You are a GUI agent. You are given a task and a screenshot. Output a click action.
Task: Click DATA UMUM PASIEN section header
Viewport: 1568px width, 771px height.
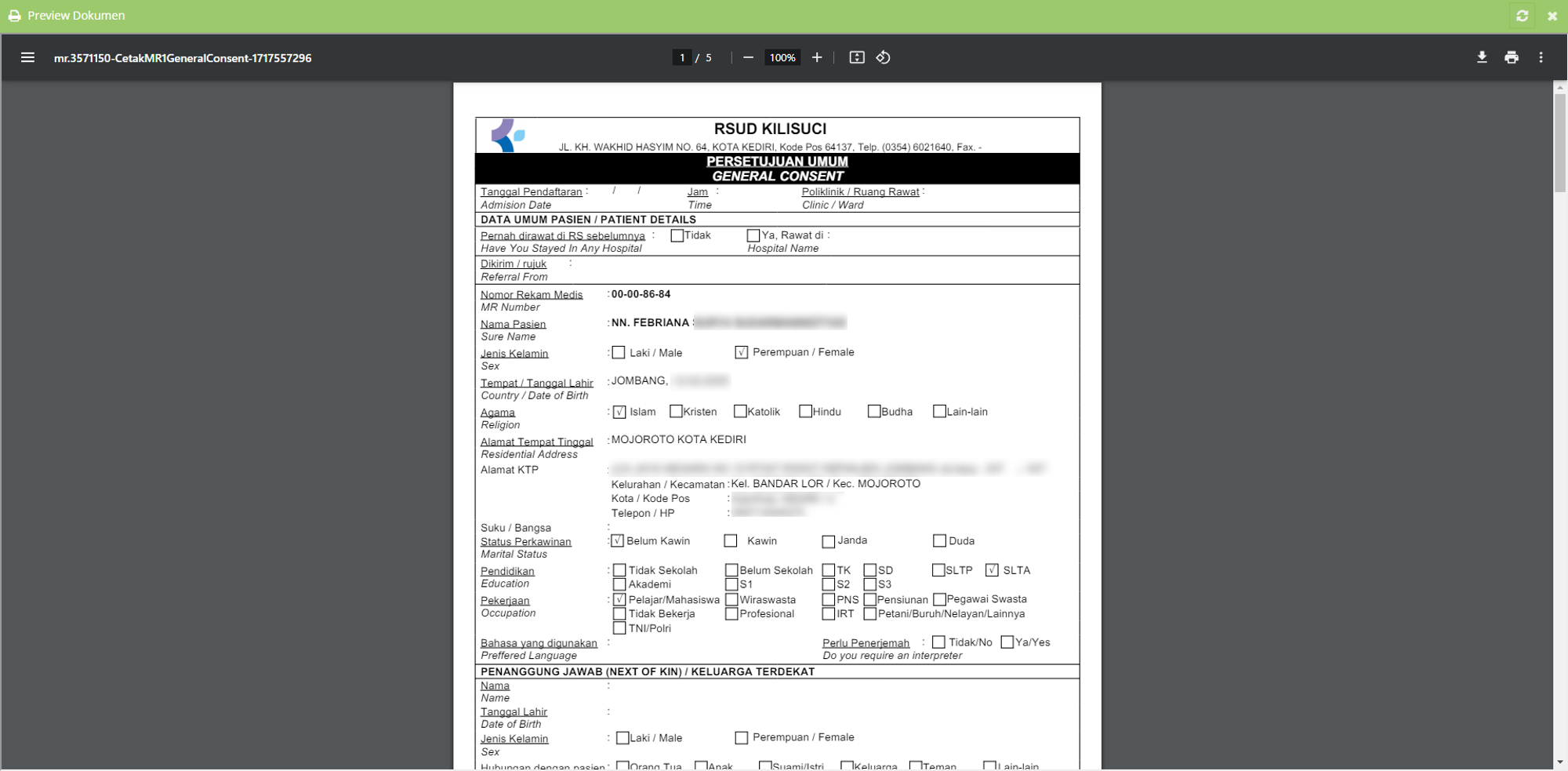588,220
